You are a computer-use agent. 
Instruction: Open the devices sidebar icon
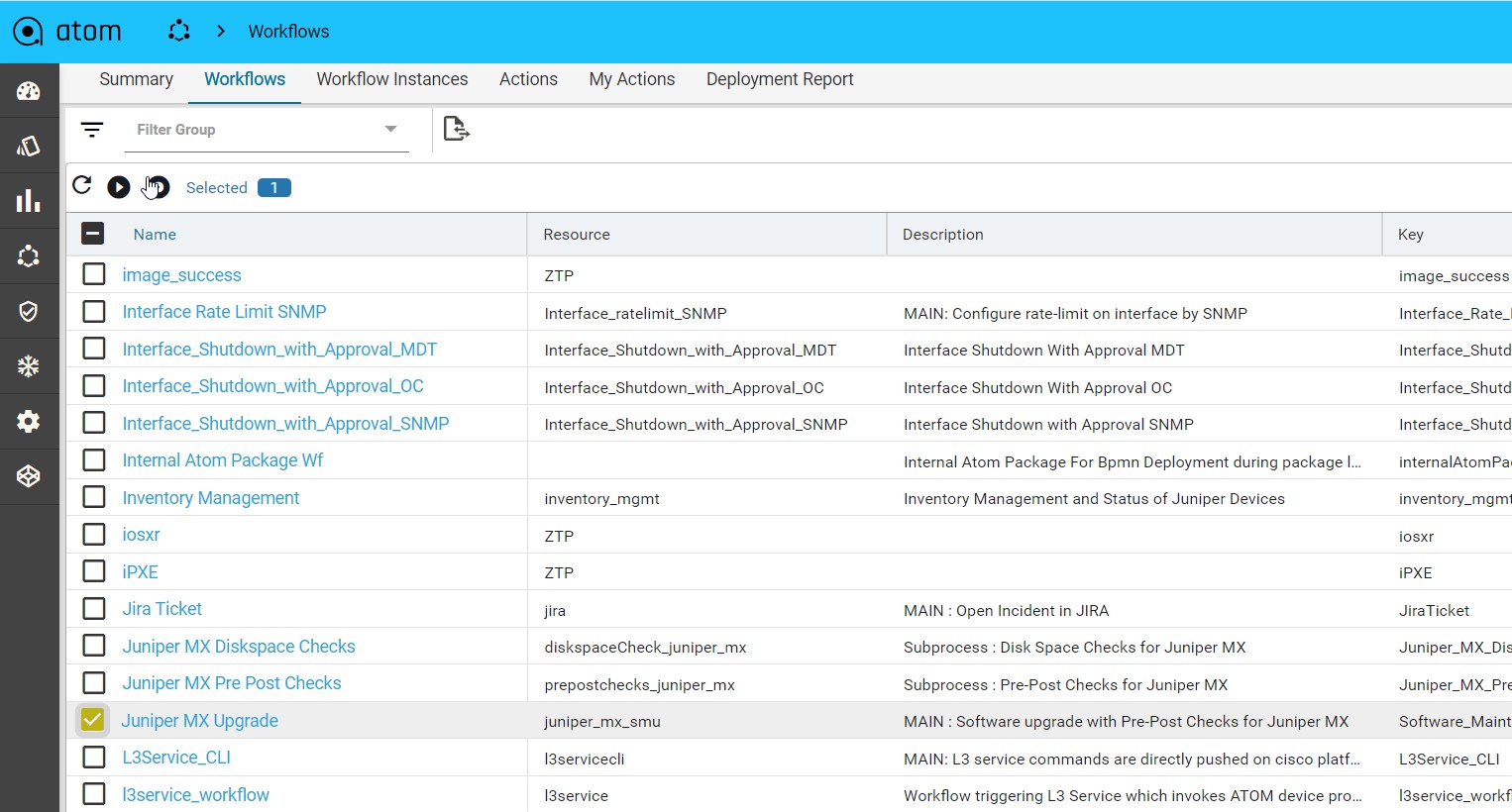point(29,147)
